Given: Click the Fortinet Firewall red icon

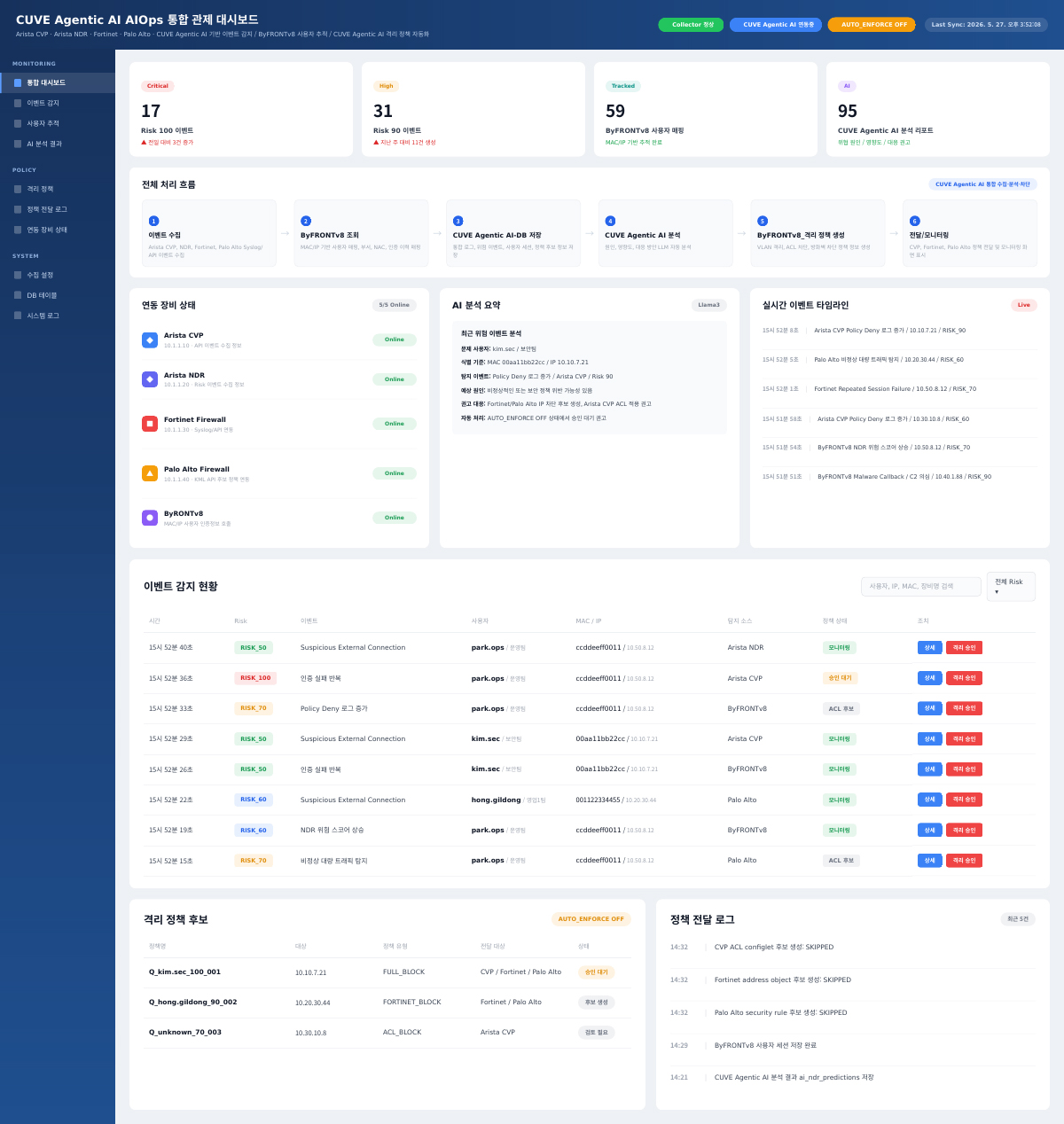Looking at the screenshot, I should 150,424.
